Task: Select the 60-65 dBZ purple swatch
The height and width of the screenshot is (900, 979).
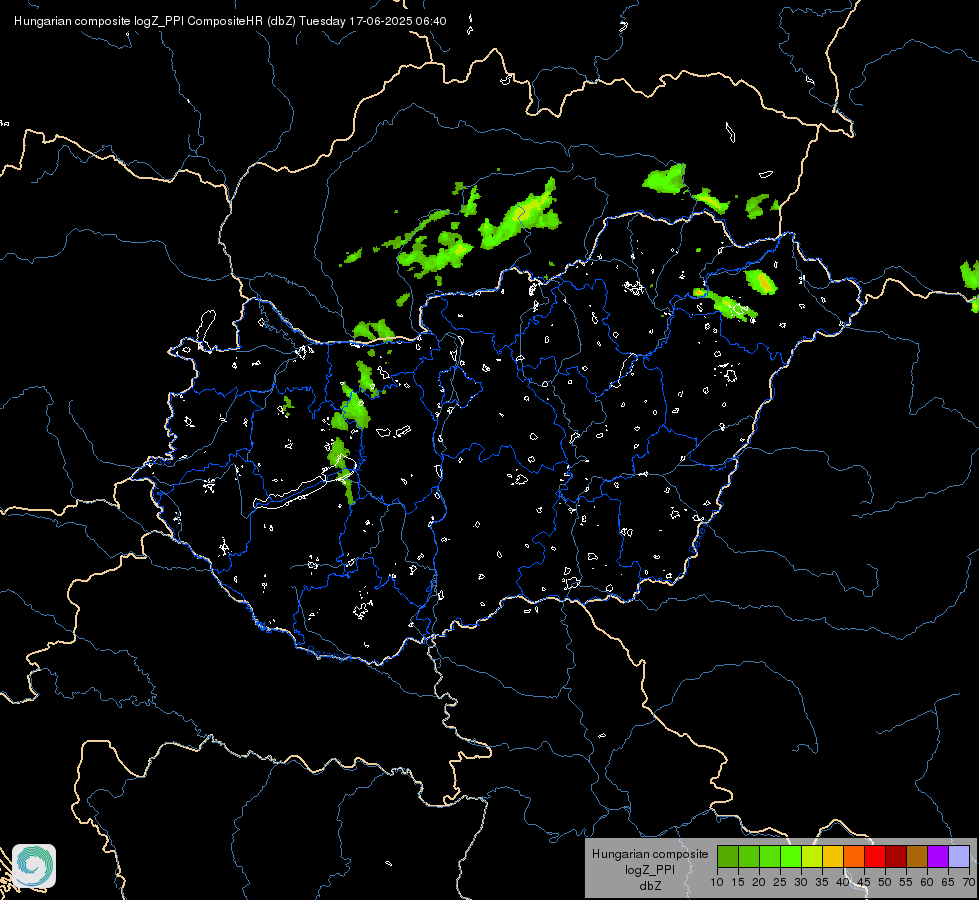Action: tap(938, 856)
